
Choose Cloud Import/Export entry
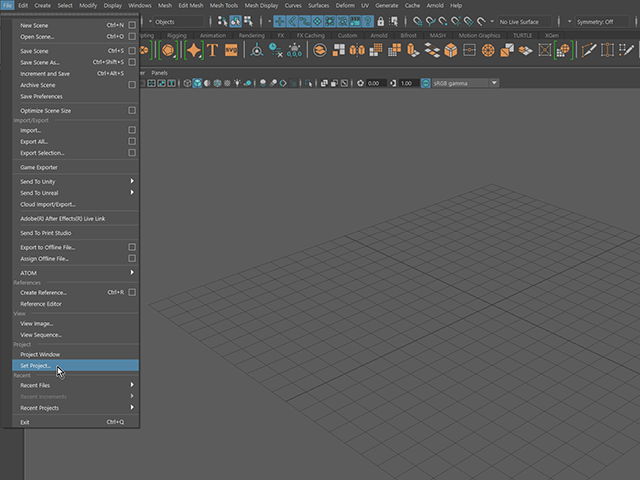[76, 204]
